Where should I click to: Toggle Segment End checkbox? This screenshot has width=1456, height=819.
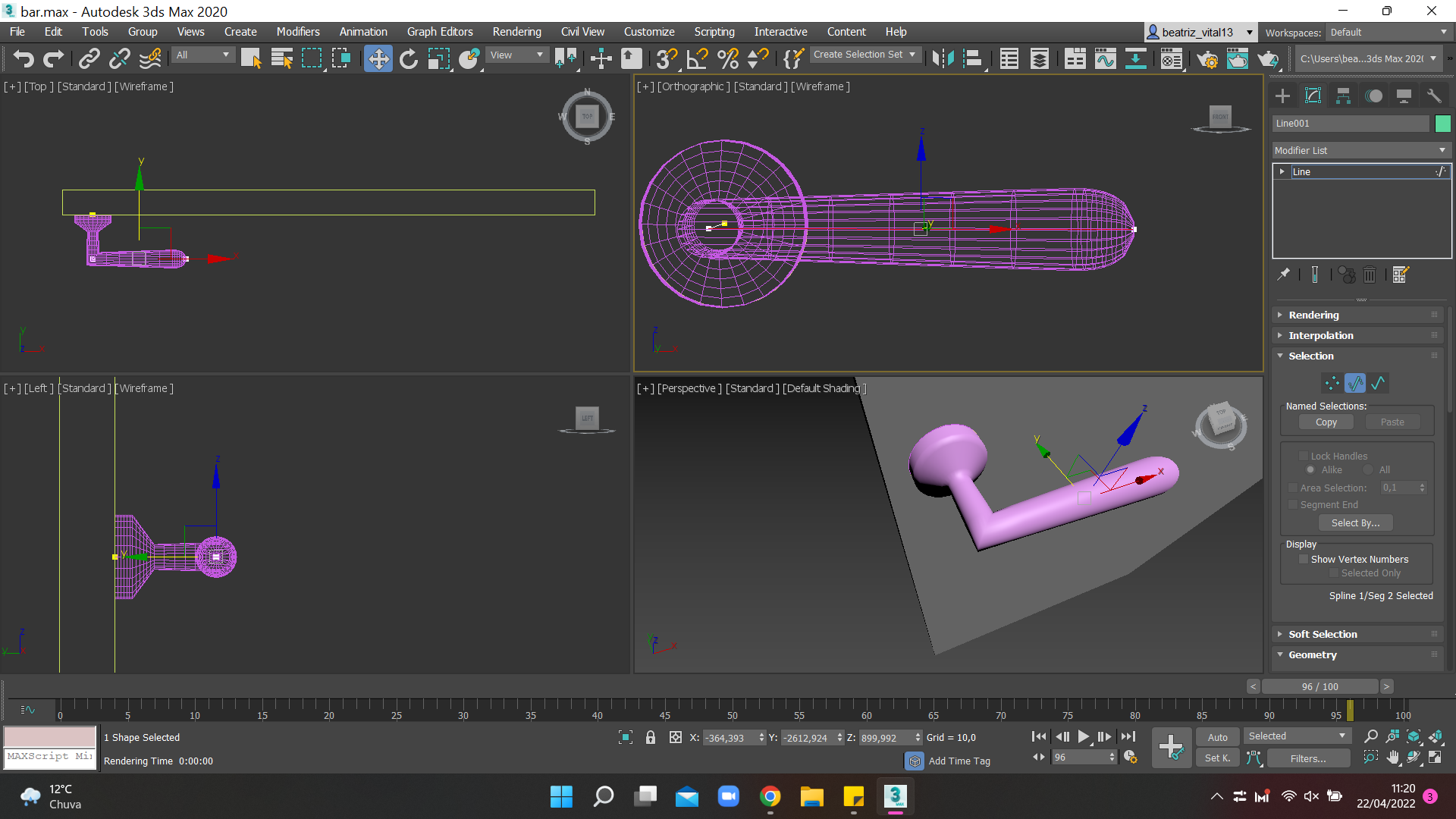pos(1293,504)
